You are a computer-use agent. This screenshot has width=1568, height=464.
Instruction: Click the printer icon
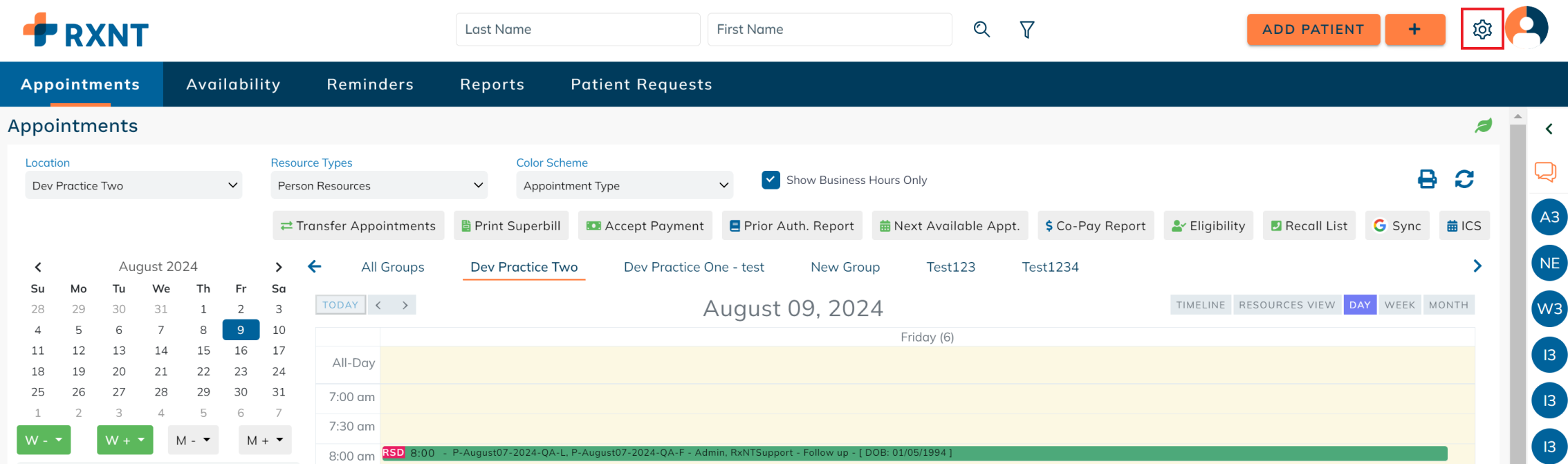[1427, 179]
